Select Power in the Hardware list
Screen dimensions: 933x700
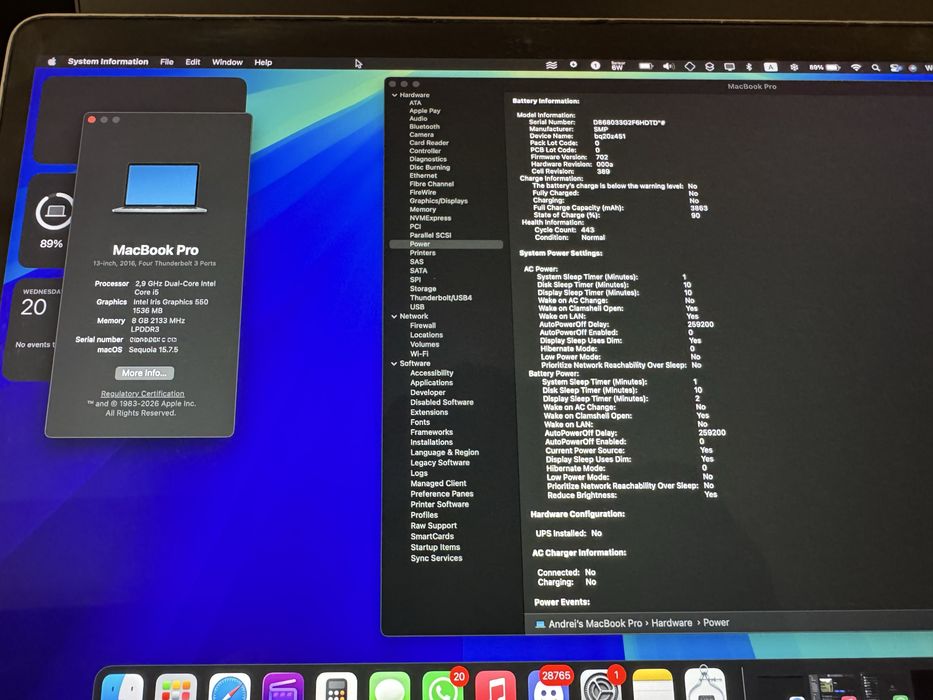coord(446,245)
